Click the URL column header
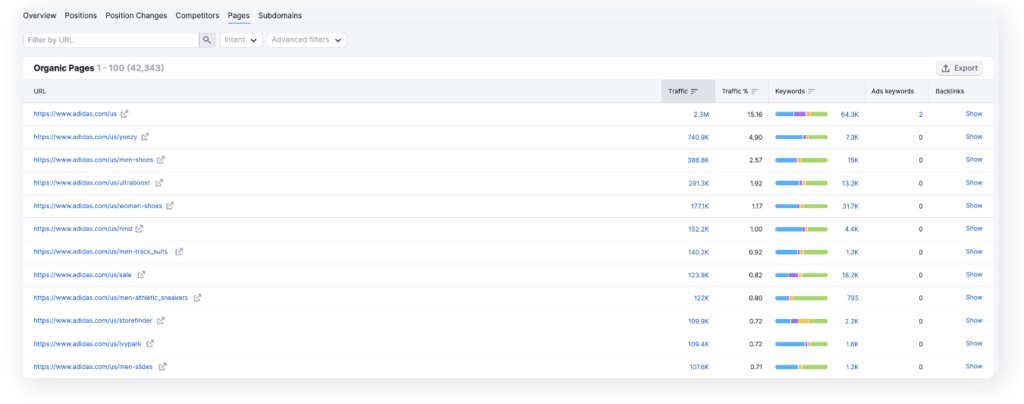 (x=40, y=91)
